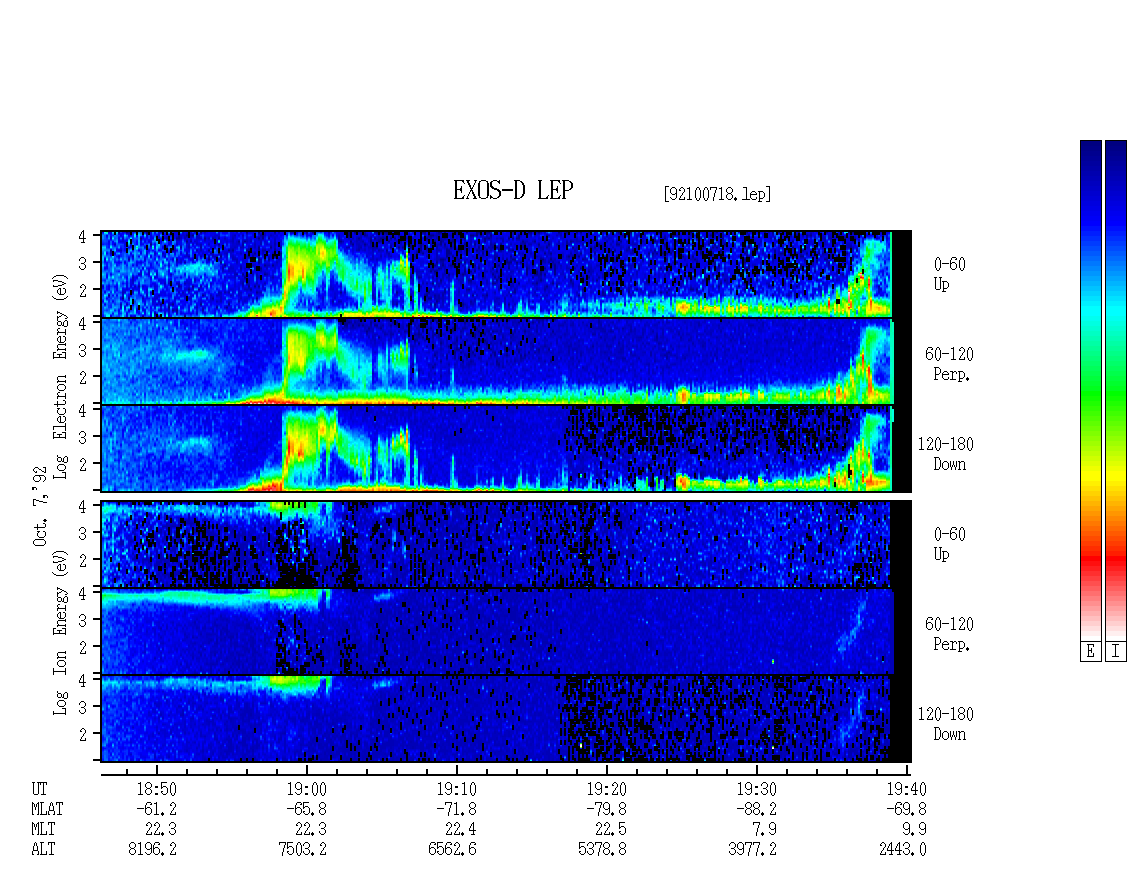Screen dimensions: 1130x875
Task: Click the 120-180 Down label beside the electron panel
Action: tap(946, 454)
